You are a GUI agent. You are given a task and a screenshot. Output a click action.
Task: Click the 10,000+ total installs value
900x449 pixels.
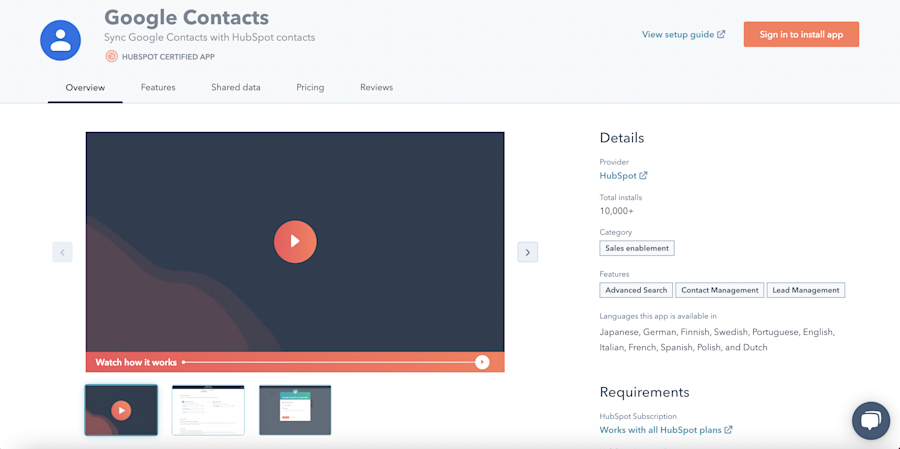616,211
